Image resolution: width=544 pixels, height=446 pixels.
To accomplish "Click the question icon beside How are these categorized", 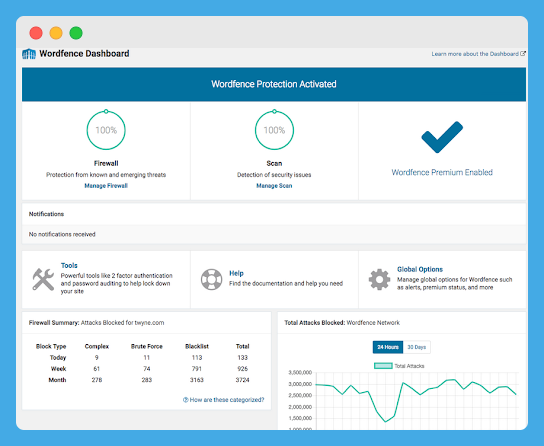I will tap(186, 400).
